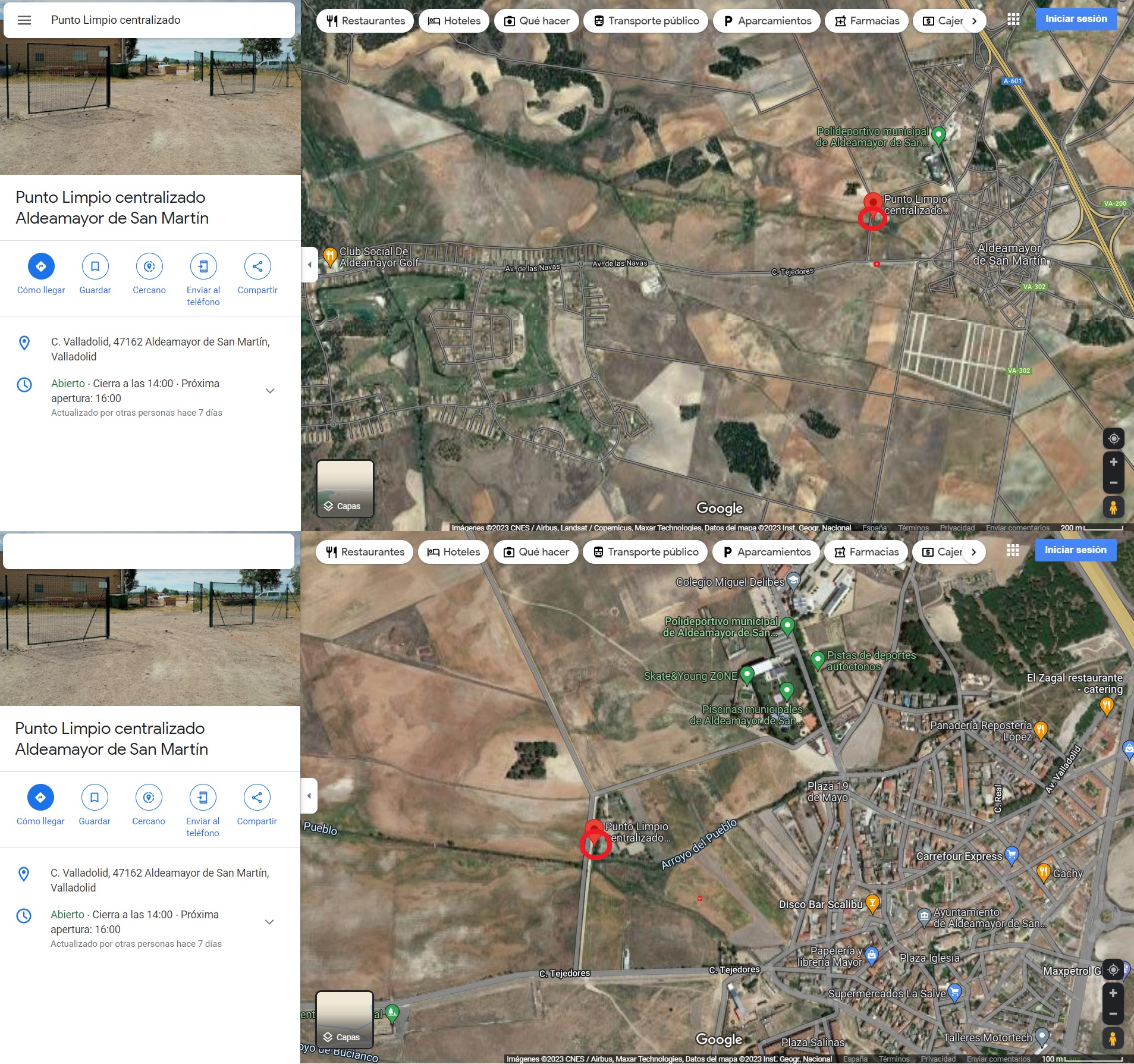Open the hamburger menu beside the search text

point(24,20)
